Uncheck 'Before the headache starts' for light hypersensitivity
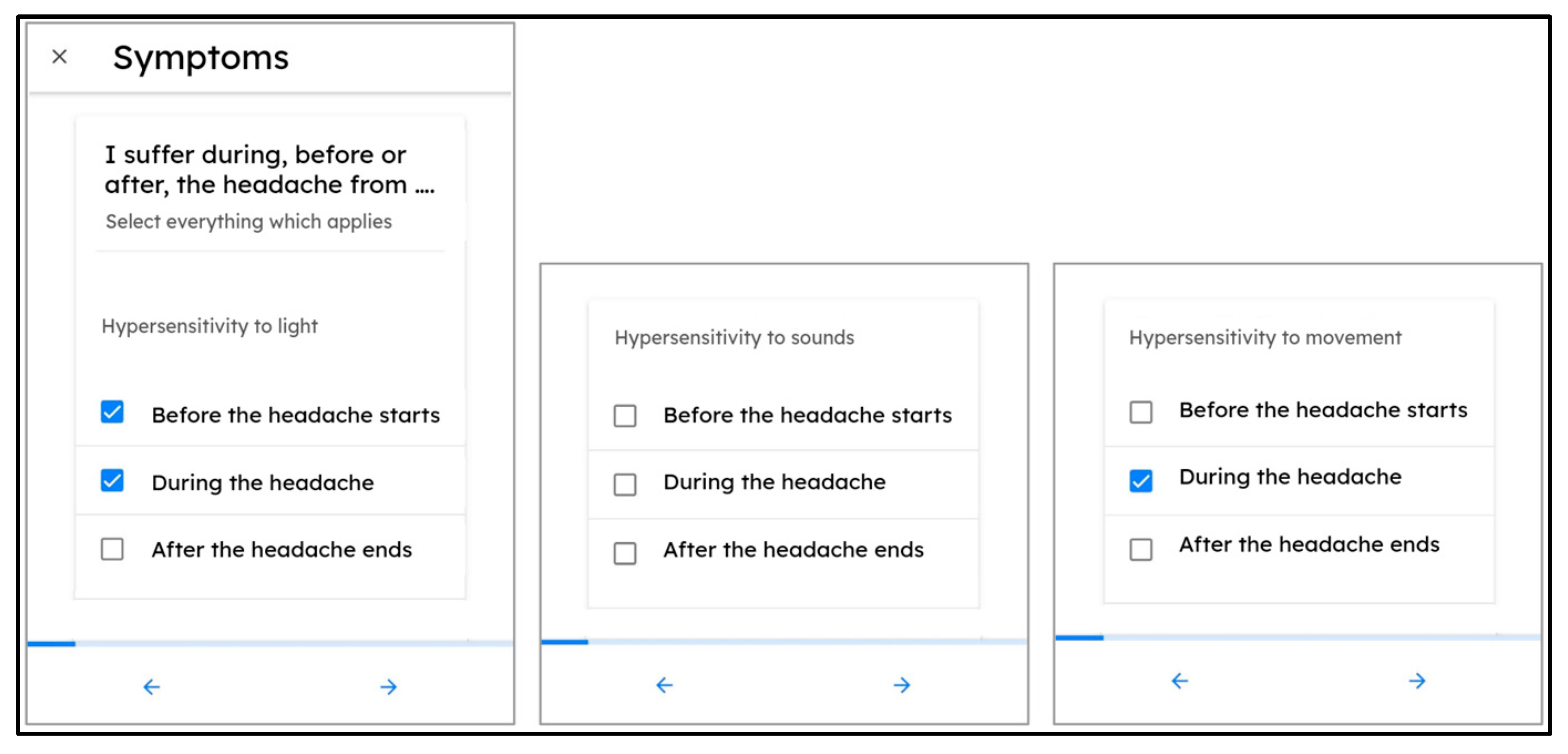The height and width of the screenshot is (754, 1568). click(x=112, y=412)
